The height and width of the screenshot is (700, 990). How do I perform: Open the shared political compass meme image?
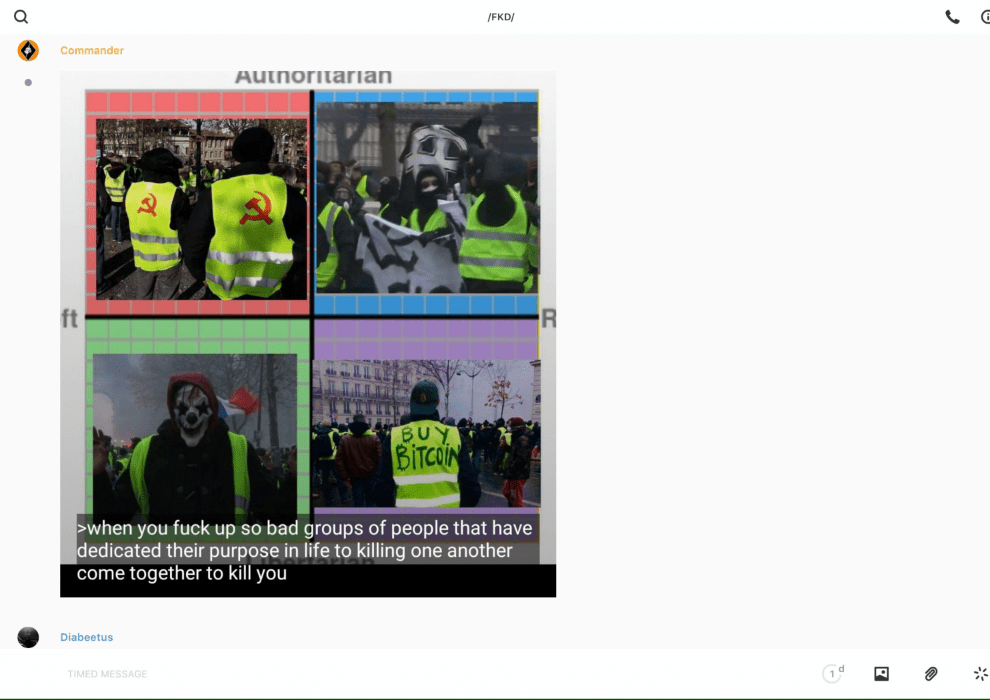click(x=308, y=300)
